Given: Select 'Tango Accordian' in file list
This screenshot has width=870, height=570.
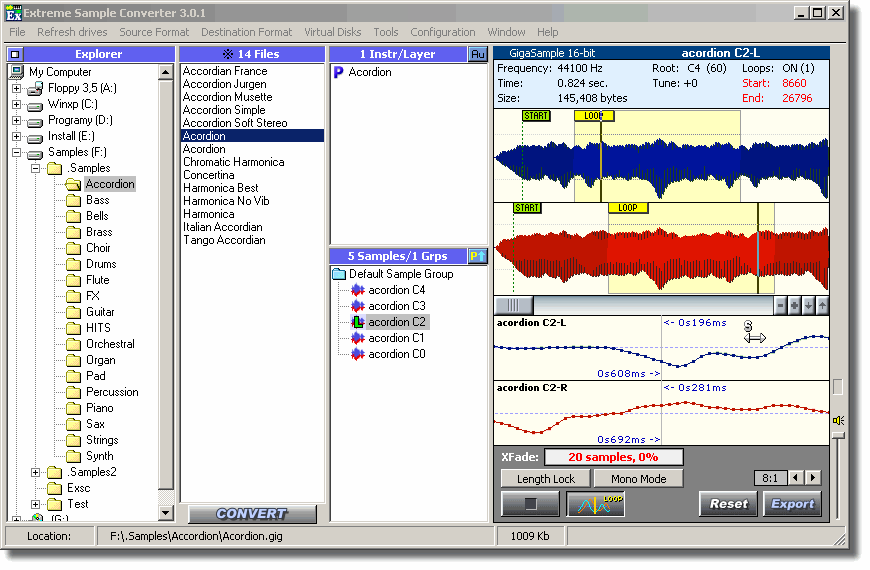Looking at the screenshot, I should (224, 240).
